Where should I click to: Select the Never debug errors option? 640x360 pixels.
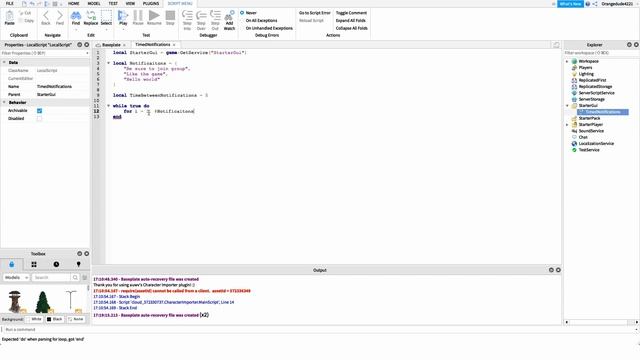tap(248, 13)
